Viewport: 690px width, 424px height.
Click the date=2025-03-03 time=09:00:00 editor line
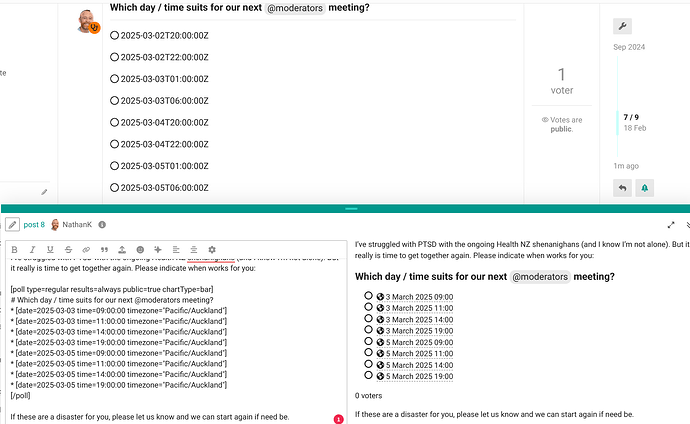point(119,311)
